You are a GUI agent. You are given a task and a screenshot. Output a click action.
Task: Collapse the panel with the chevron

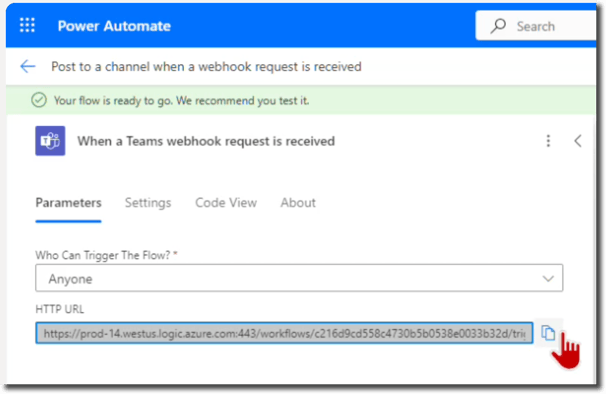point(578,141)
